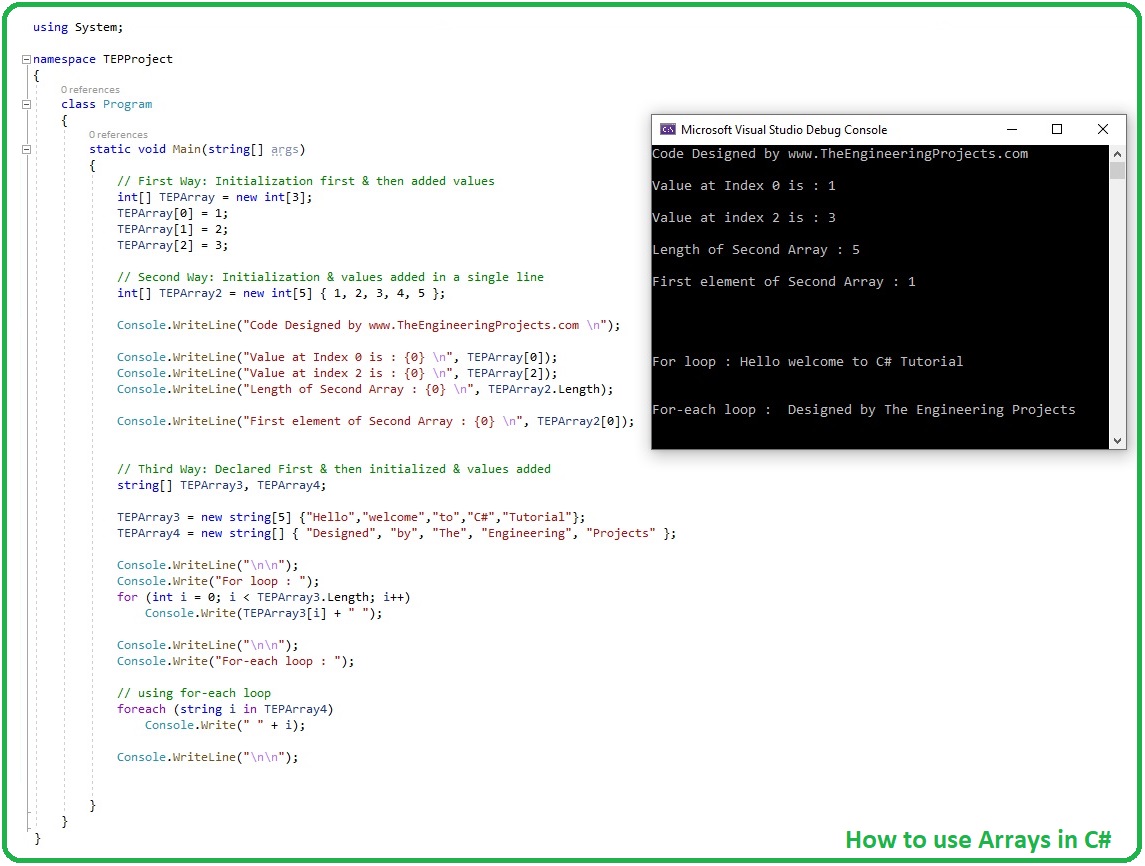Collapse the class Program code block

(27, 104)
